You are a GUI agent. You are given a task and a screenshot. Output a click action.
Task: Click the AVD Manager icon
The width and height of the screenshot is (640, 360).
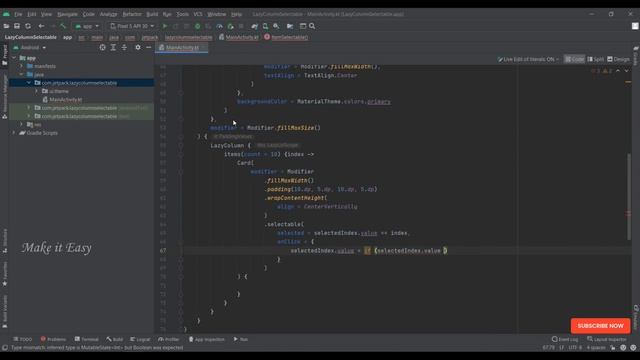tap(265, 26)
